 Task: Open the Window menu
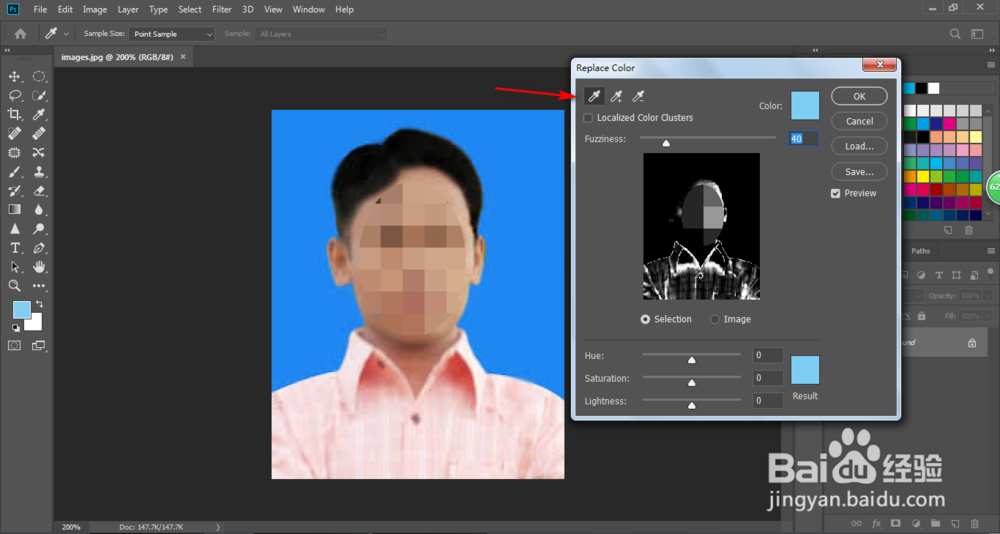pos(309,10)
